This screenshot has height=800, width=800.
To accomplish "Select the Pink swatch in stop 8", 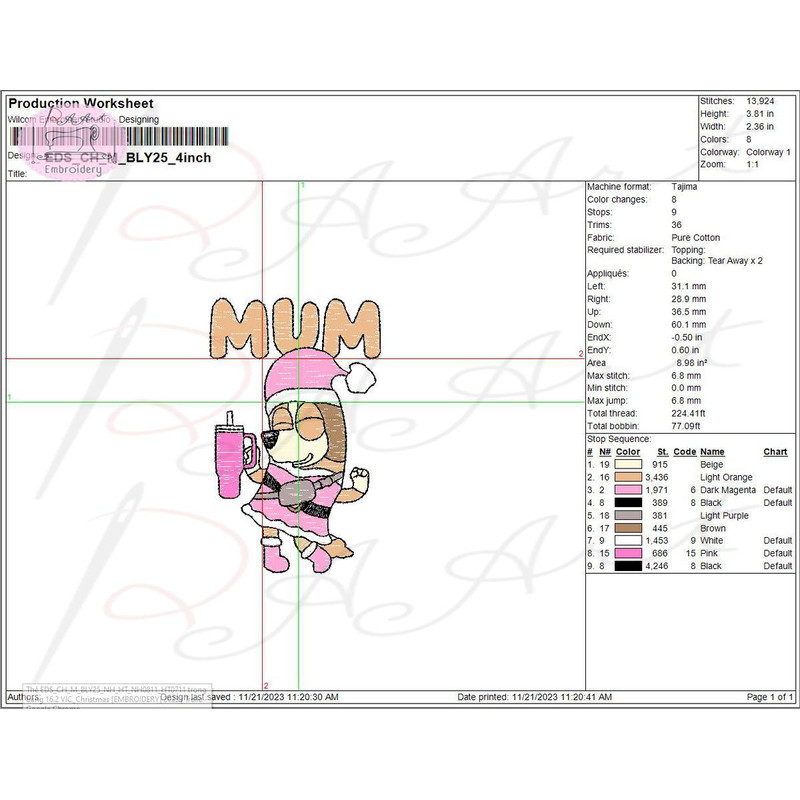I will (x=628, y=553).
